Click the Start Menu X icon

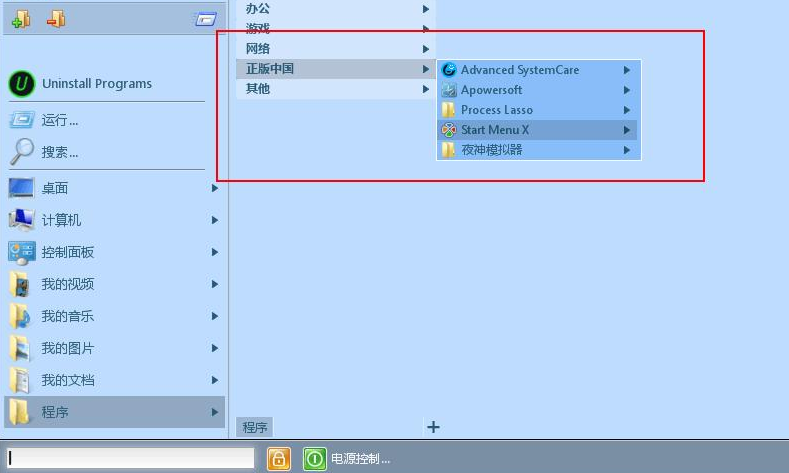[449, 130]
